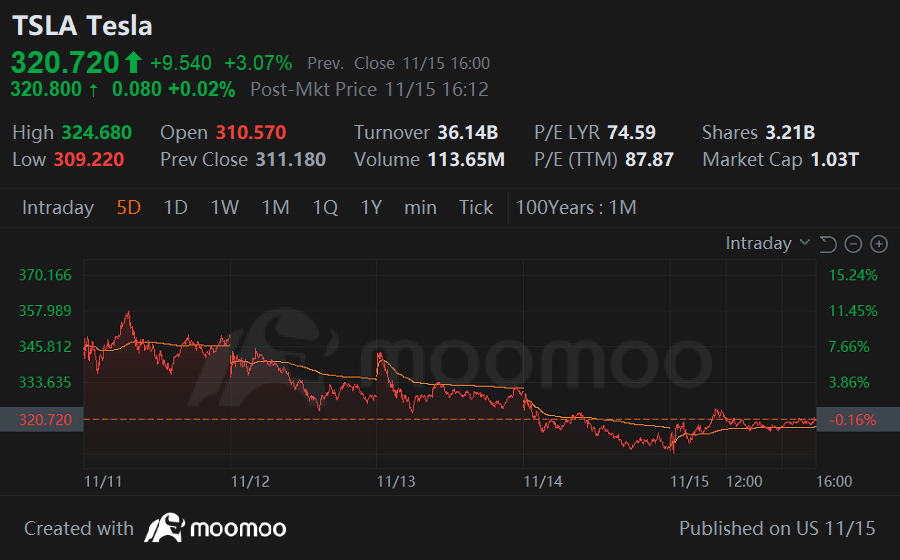Choose the 1Y chart period
Image resolution: width=900 pixels, height=560 pixels.
tap(371, 207)
